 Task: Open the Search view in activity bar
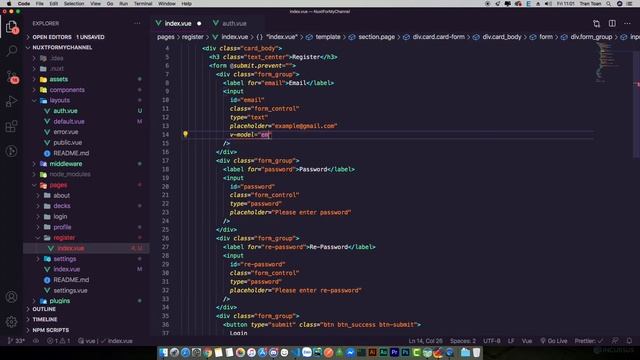pos(11,51)
